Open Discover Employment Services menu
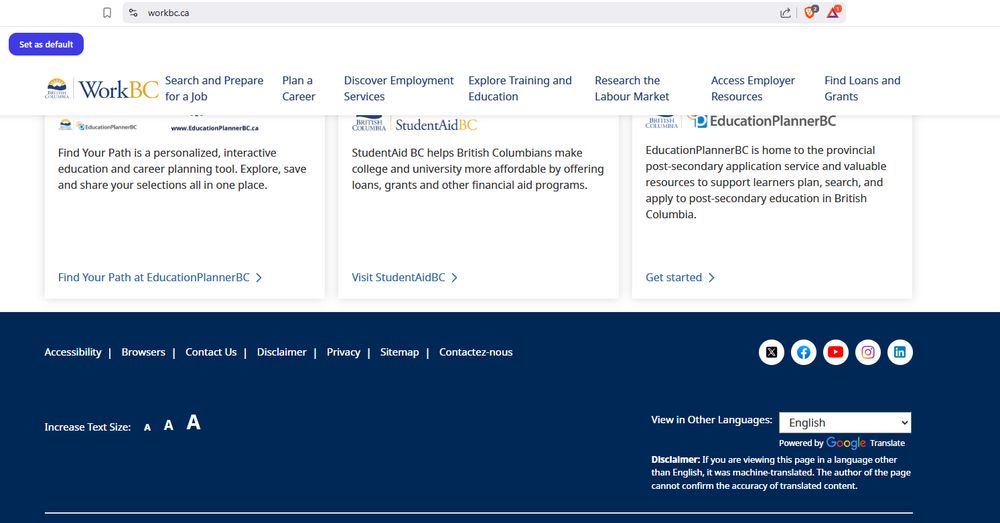1000x523 pixels. pyautogui.click(x=399, y=89)
